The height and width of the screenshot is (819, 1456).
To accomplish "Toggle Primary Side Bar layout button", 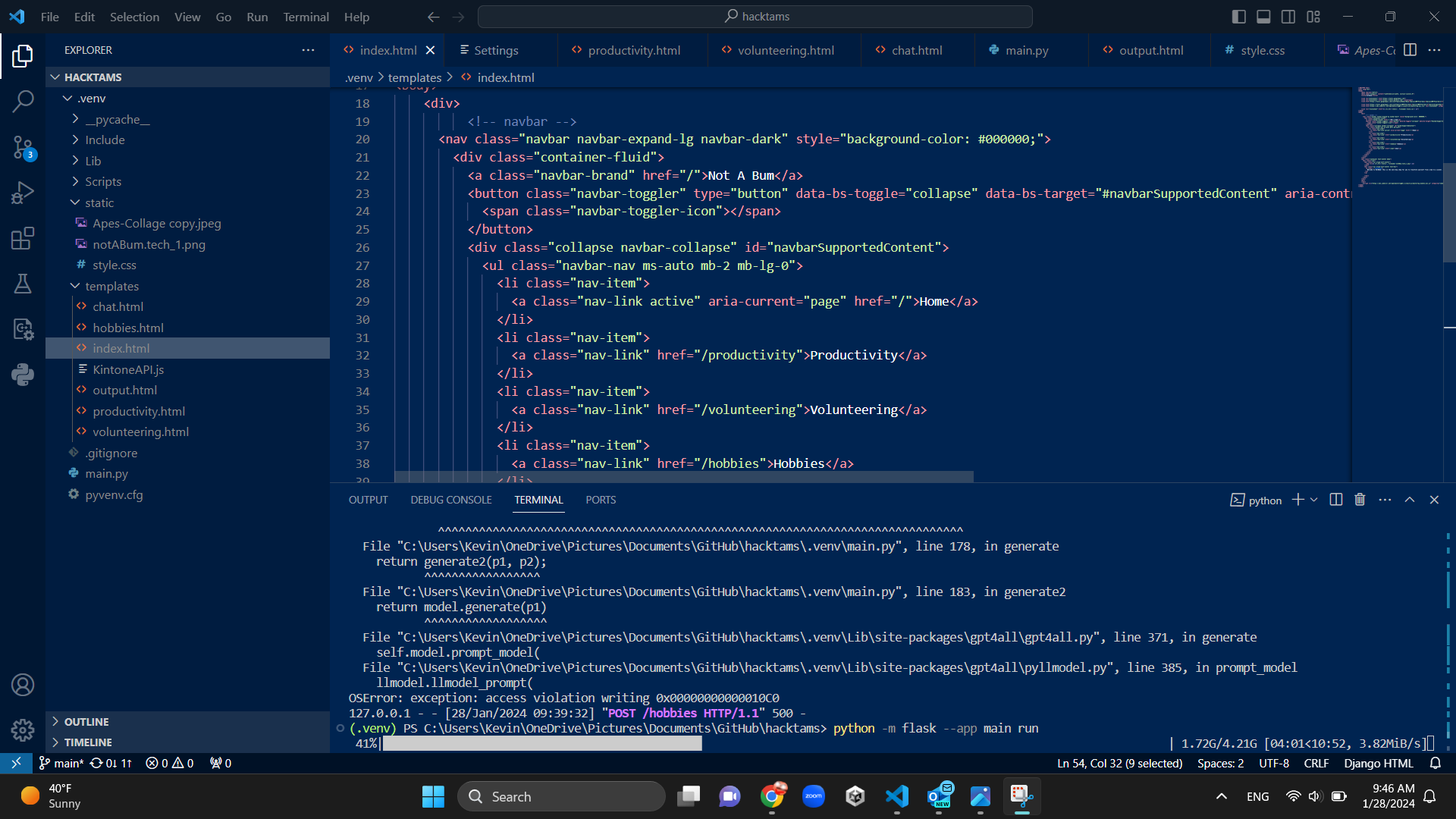I will [x=1239, y=17].
